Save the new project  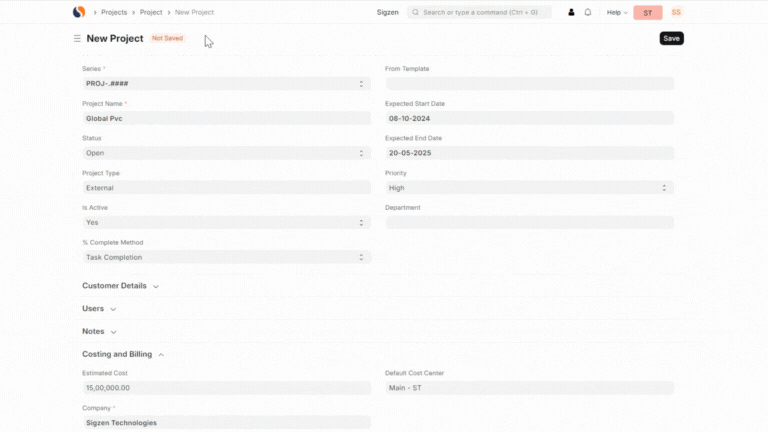[671, 38]
